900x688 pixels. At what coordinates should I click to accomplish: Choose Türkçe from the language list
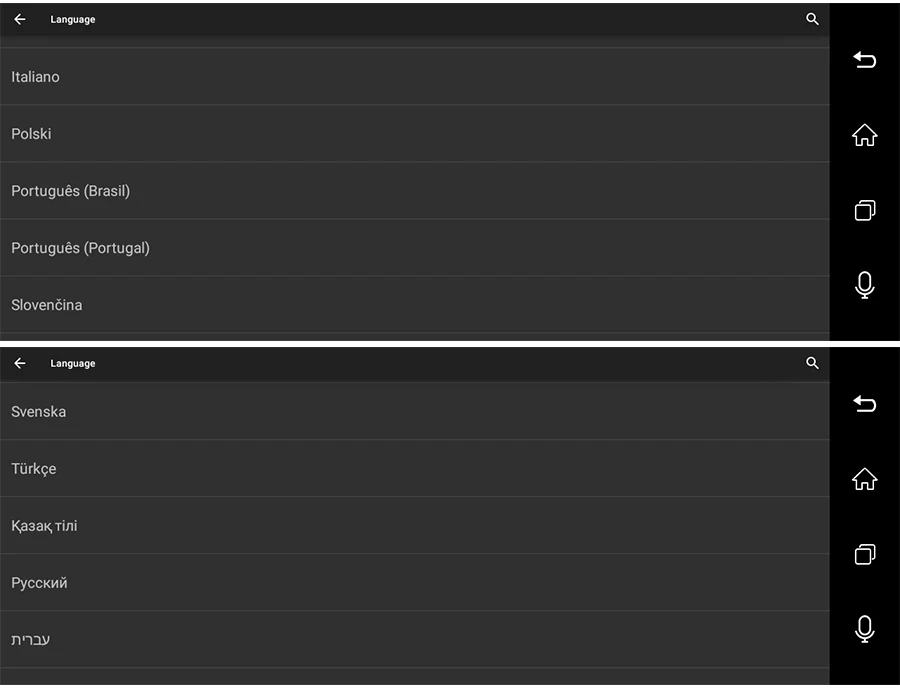(414, 468)
